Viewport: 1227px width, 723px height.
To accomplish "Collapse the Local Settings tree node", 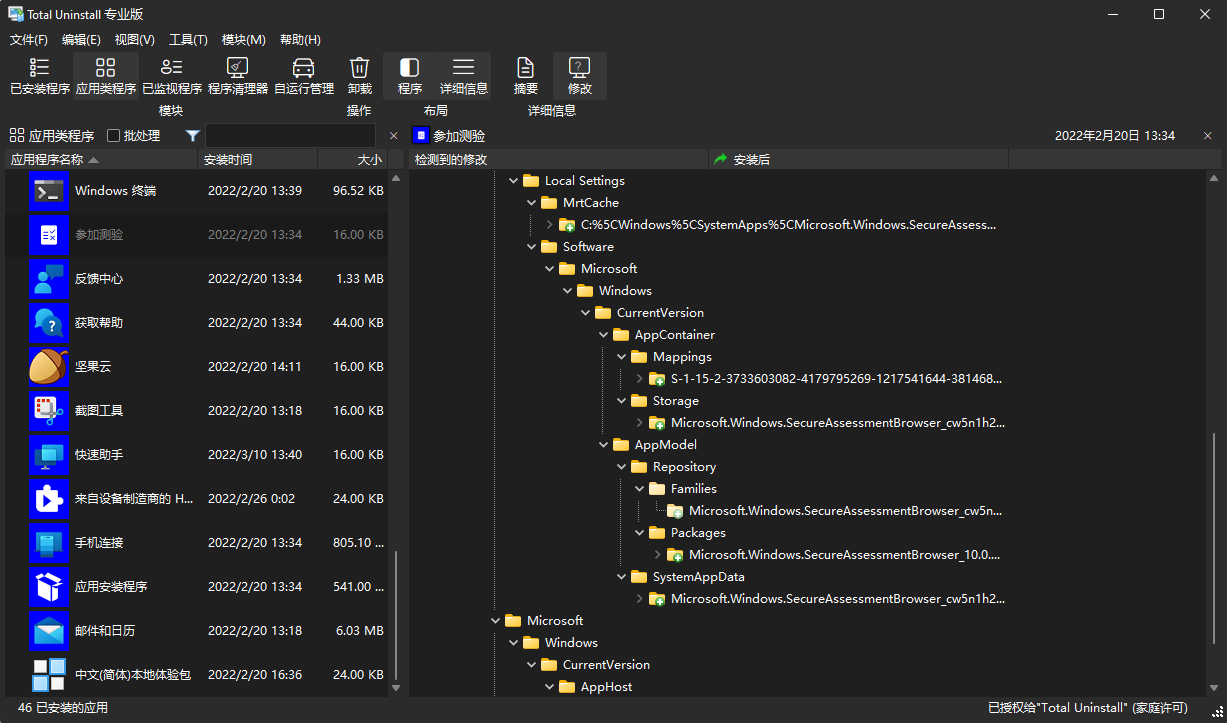I will click(514, 181).
